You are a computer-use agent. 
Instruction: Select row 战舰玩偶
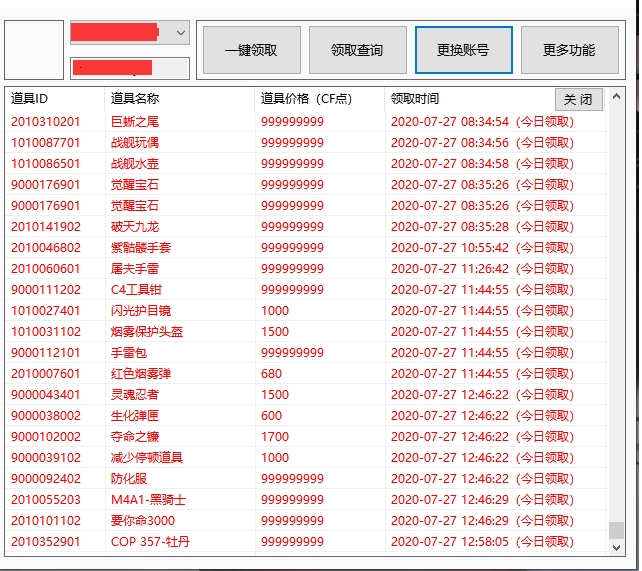(305, 142)
